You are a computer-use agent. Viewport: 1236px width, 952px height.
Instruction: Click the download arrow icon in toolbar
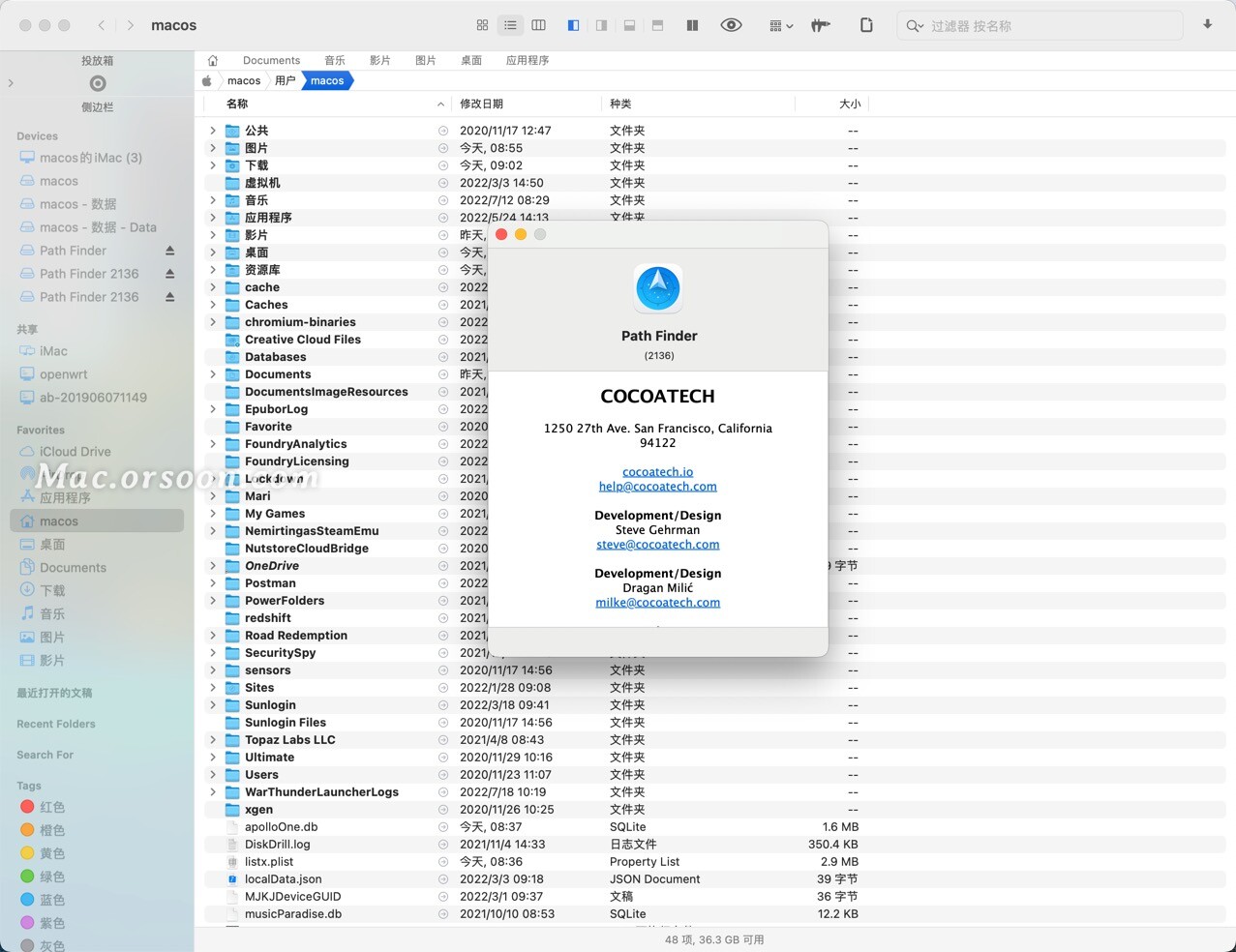pos(1207,24)
